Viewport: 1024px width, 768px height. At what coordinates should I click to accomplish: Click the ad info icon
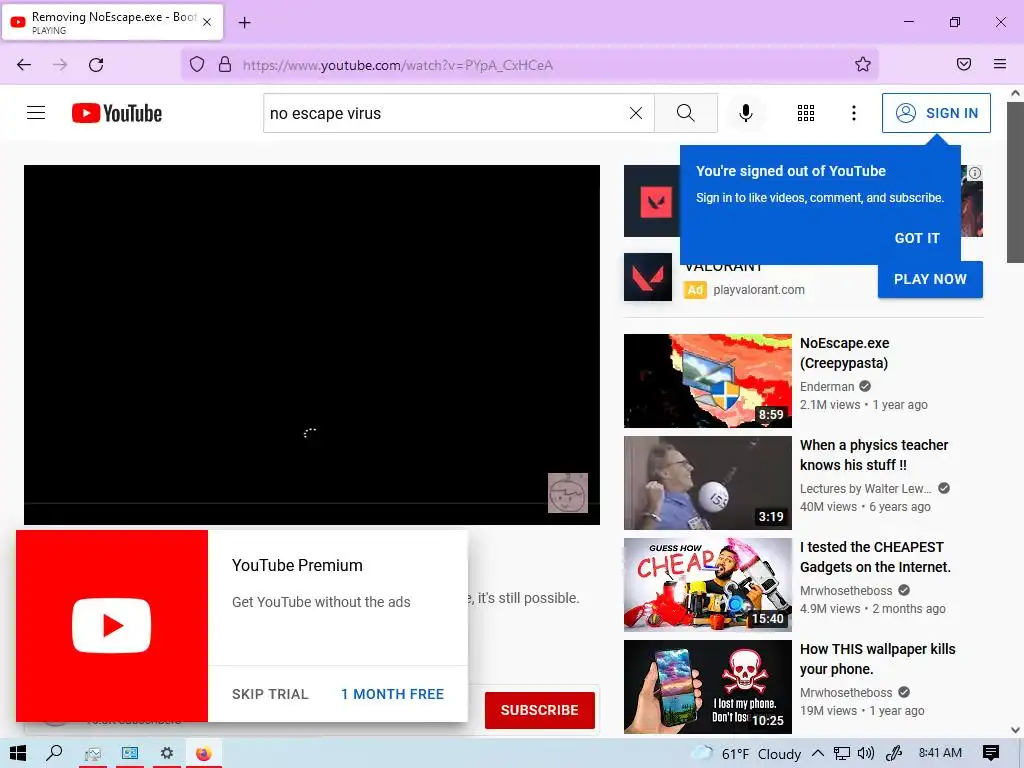coord(974,173)
